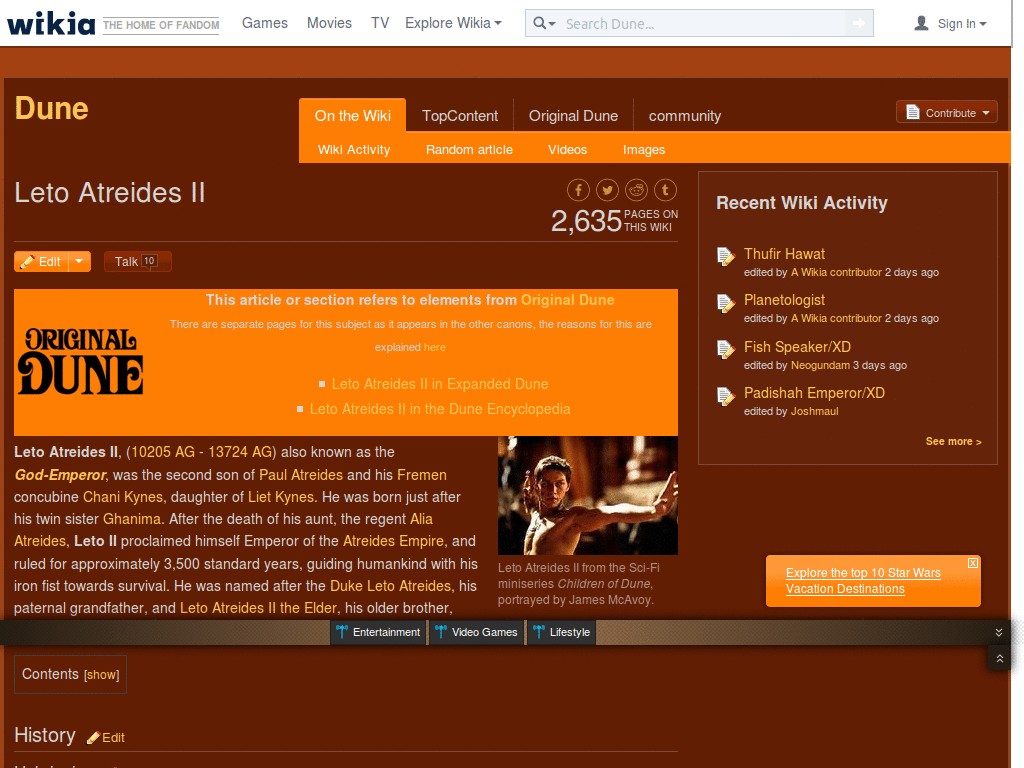Click scroll-to-top double chevron button
This screenshot has width=1024, height=768.
[x=999, y=658]
